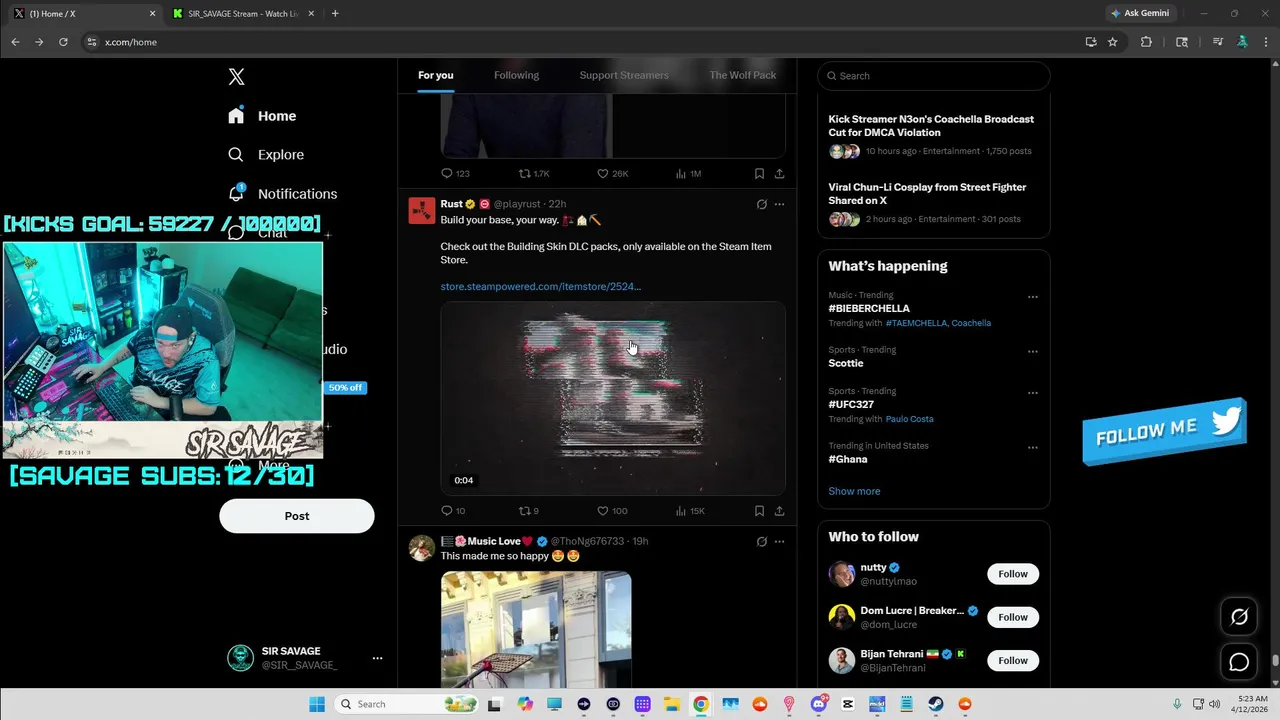Reload the x.com page
This screenshot has width=1280, height=720.
point(63,42)
